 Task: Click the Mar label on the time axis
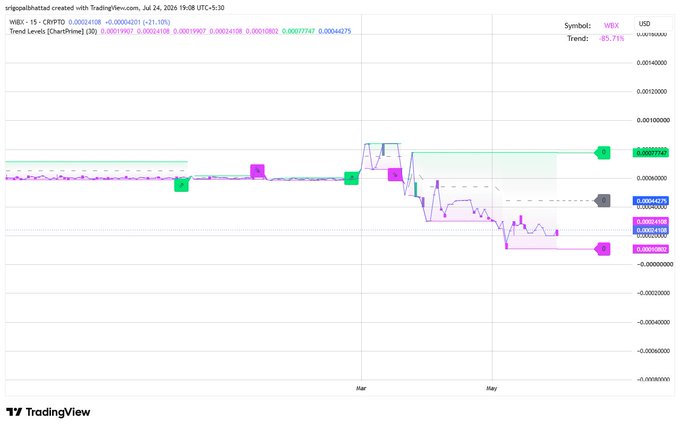click(361, 388)
